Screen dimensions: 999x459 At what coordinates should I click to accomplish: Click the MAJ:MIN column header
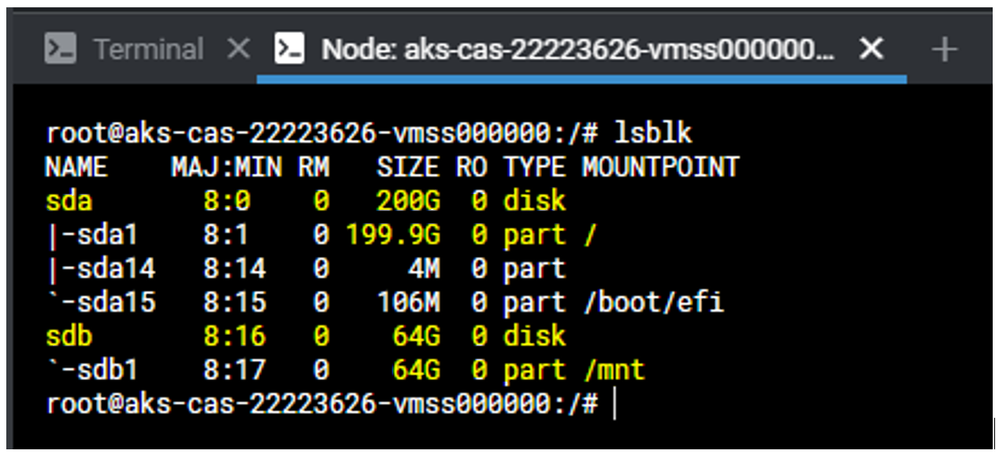(226, 167)
